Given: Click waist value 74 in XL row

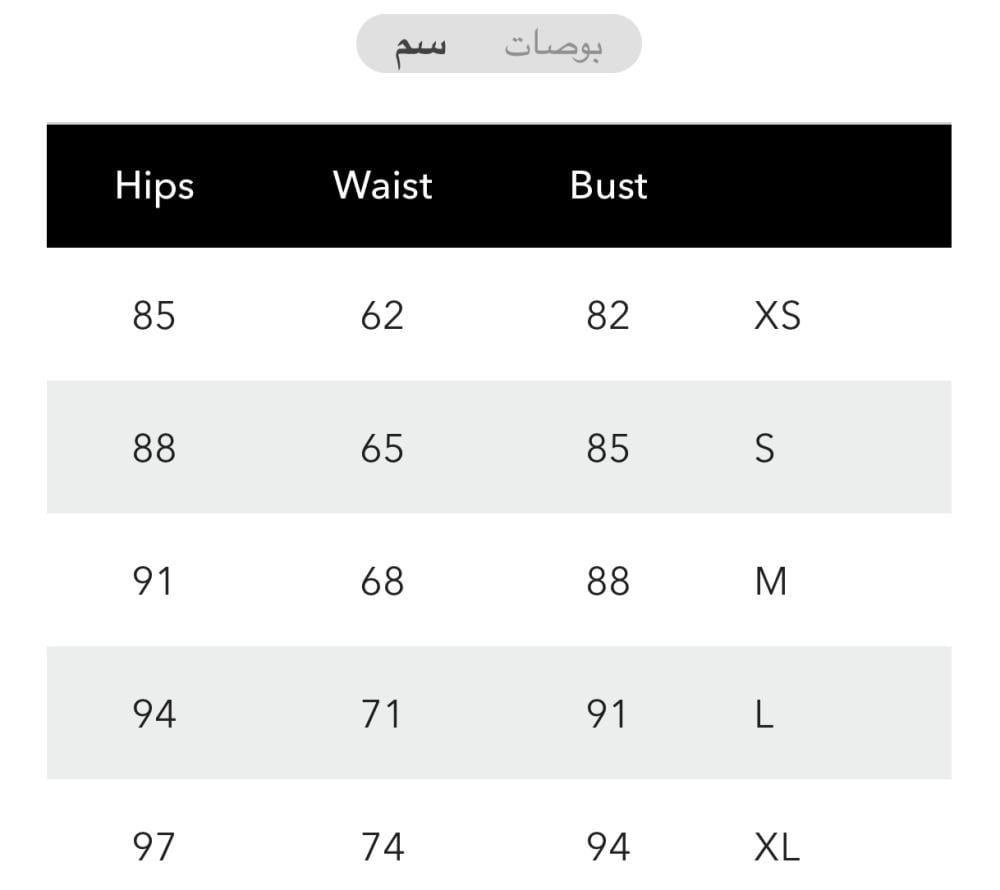Looking at the screenshot, I should coord(382,847).
